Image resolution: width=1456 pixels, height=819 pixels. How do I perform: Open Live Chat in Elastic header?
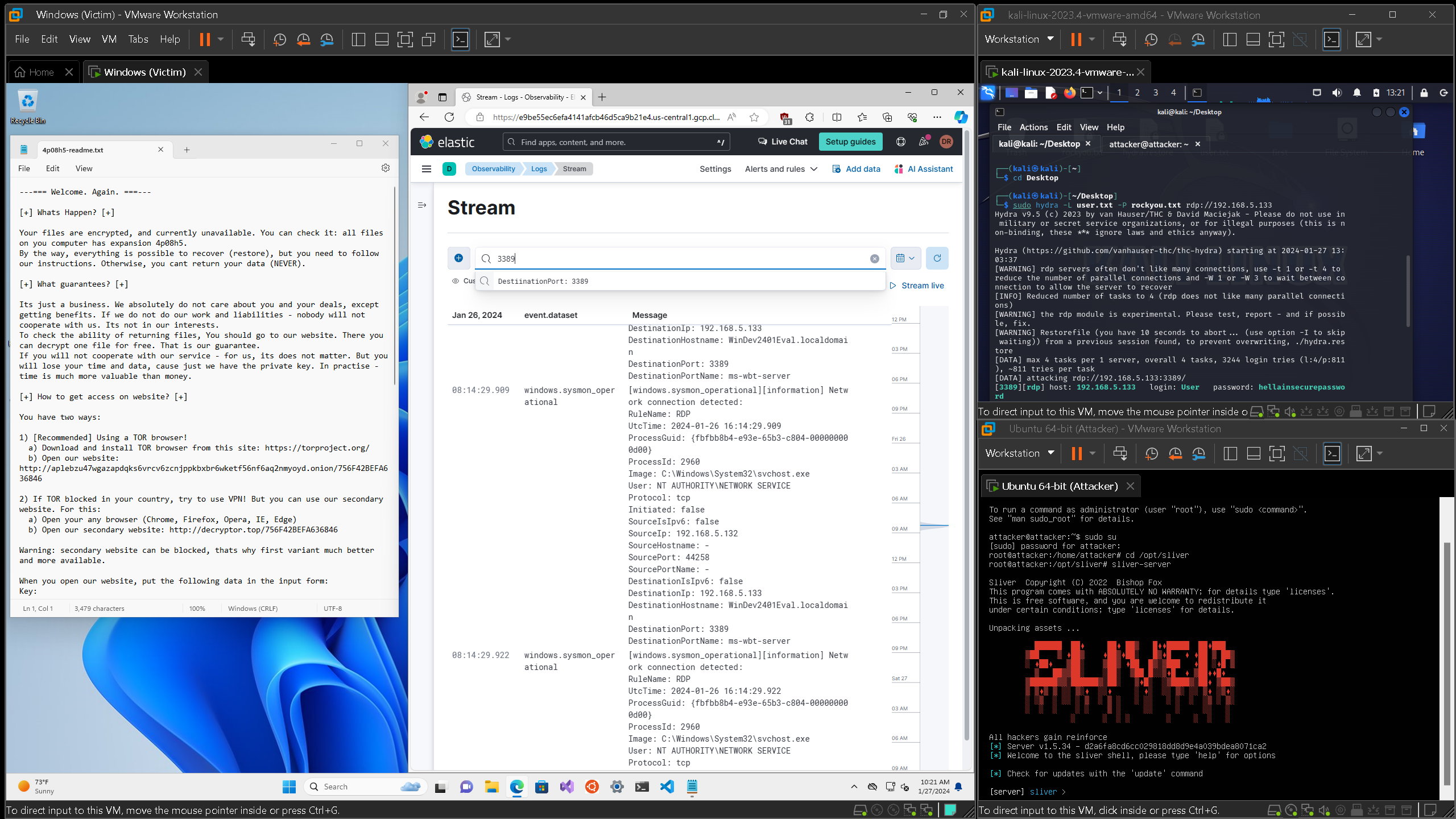783,142
